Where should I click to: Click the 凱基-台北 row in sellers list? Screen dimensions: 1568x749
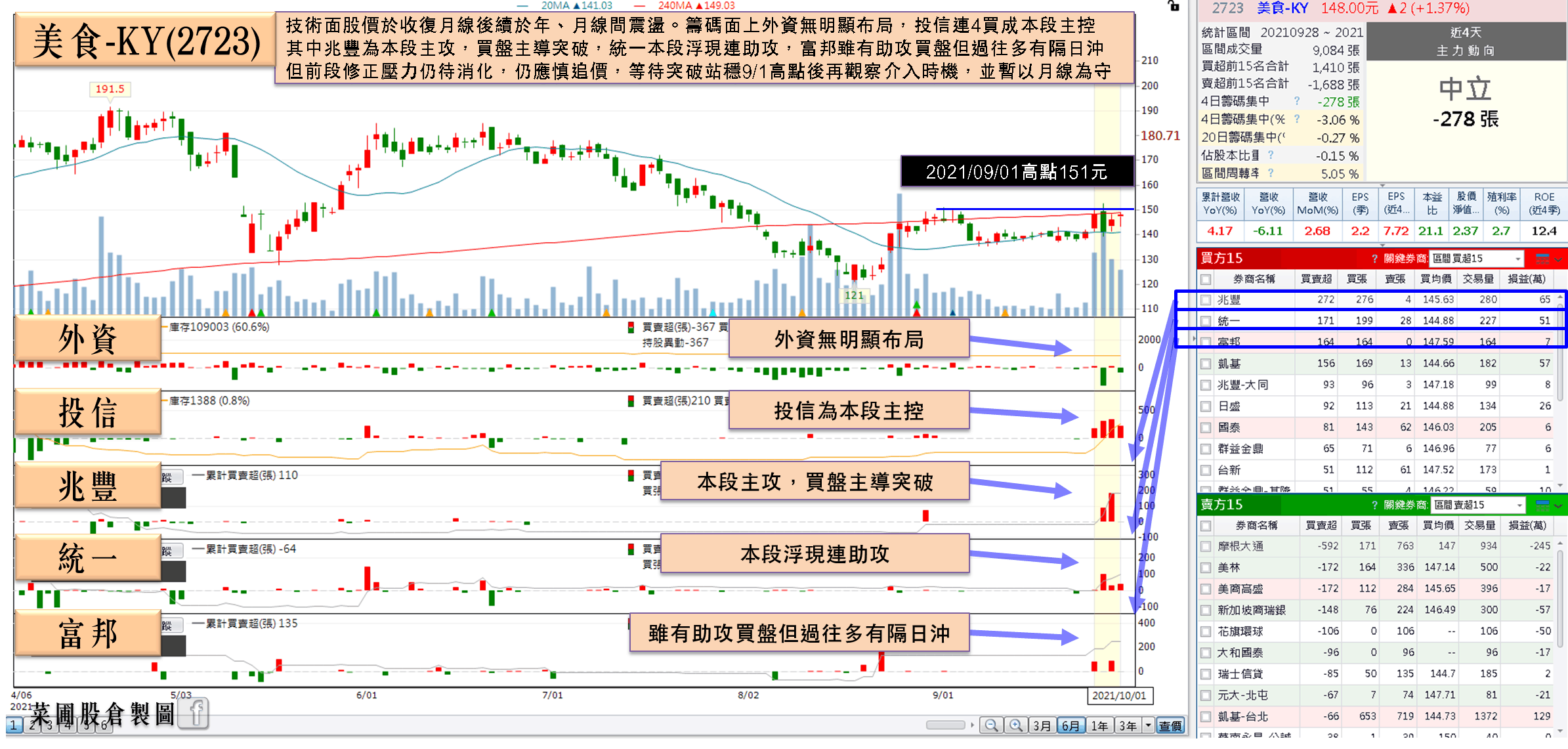coord(1376,716)
